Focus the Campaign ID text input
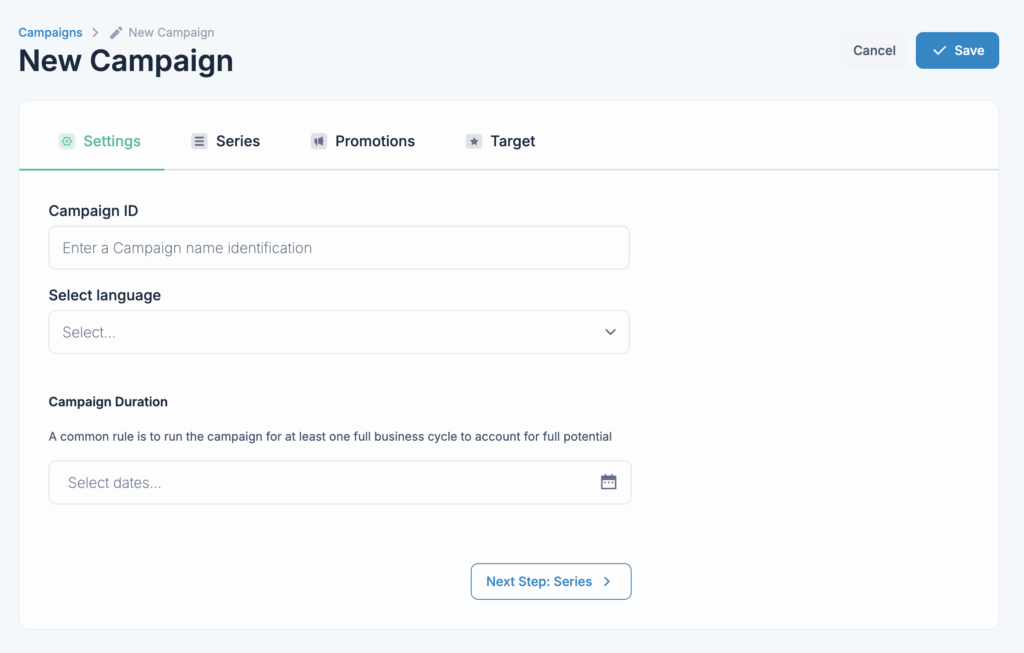Screen dimensions: 1024x653 click(338, 247)
